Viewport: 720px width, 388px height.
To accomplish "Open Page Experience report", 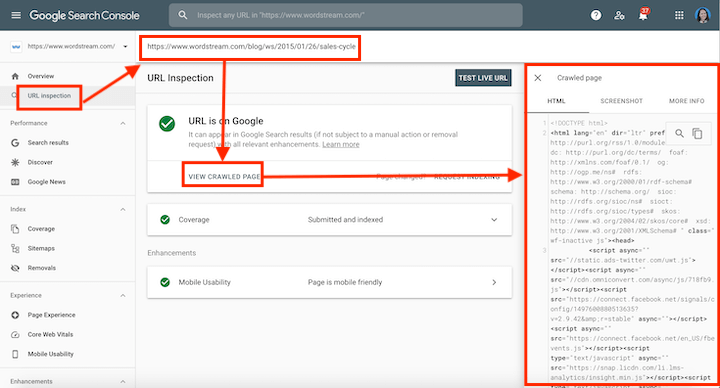I will coord(51,315).
